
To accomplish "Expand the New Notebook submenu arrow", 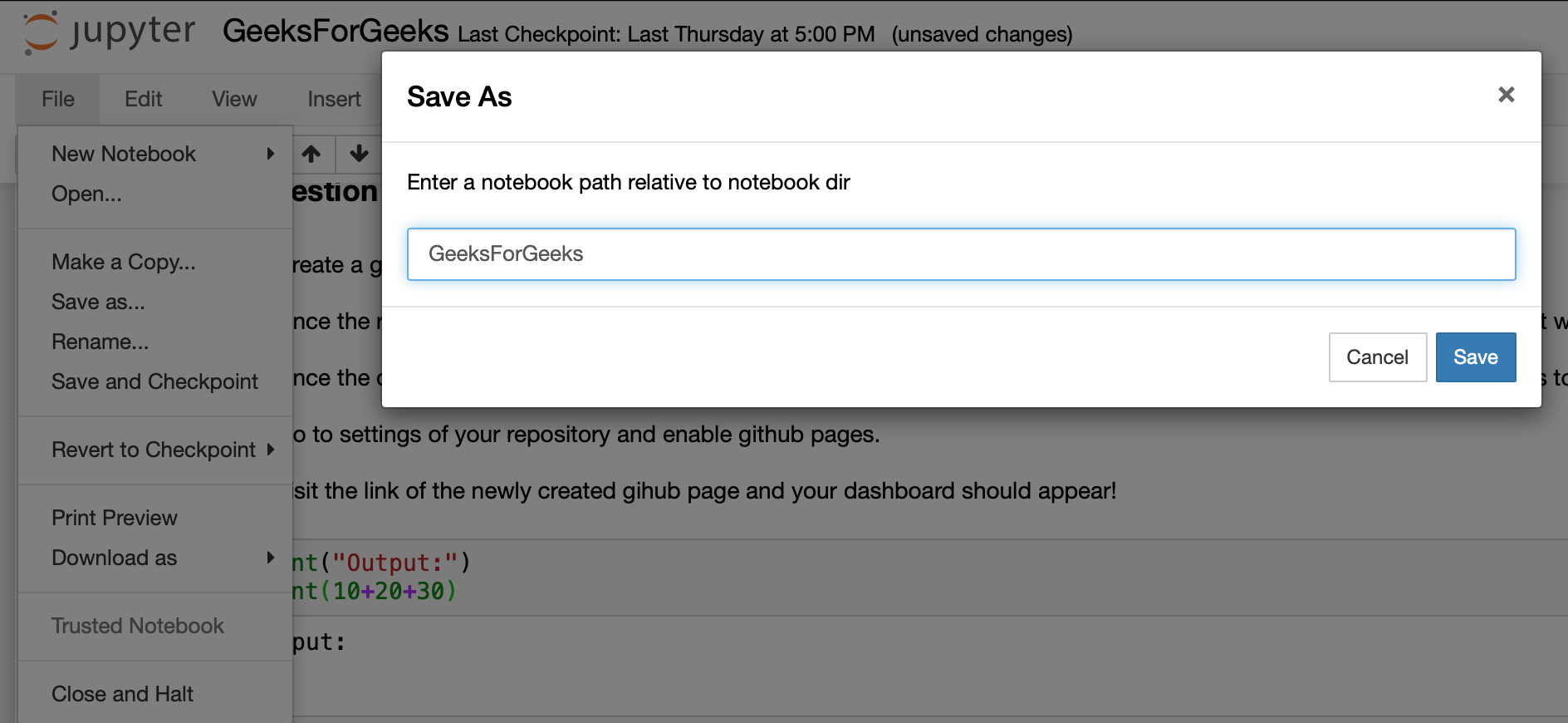I will 270,154.
